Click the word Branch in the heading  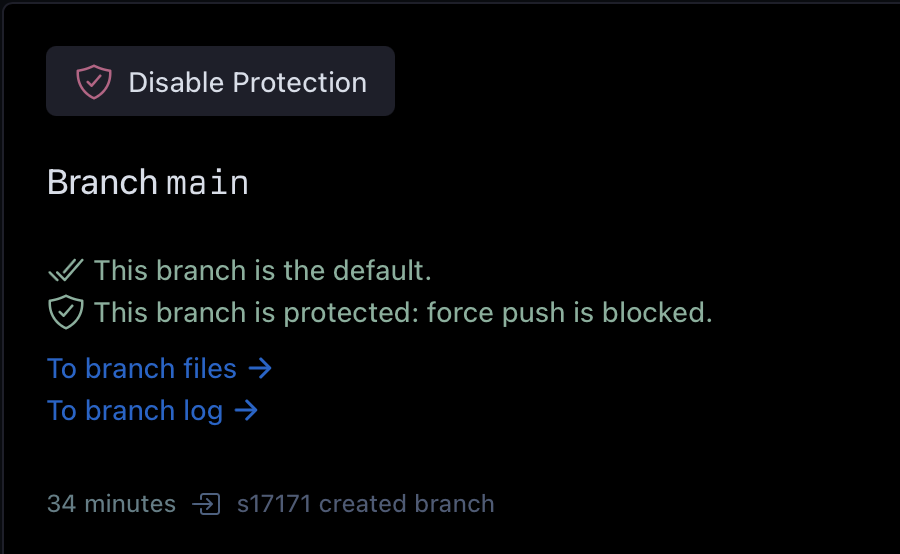pyautogui.click(x=102, y=183)
